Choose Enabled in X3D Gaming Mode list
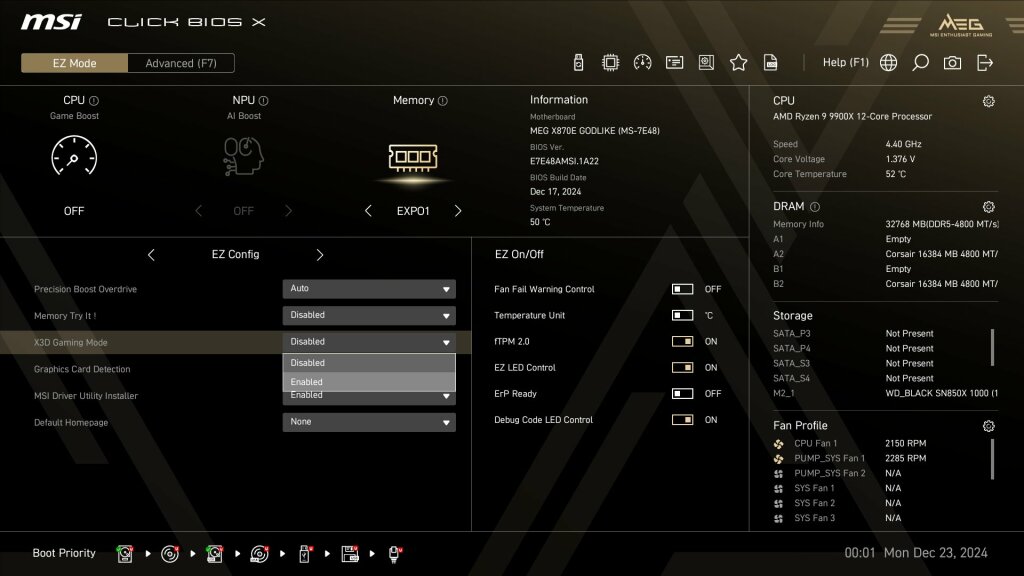Screen dimensions: 1024x576 369,381
